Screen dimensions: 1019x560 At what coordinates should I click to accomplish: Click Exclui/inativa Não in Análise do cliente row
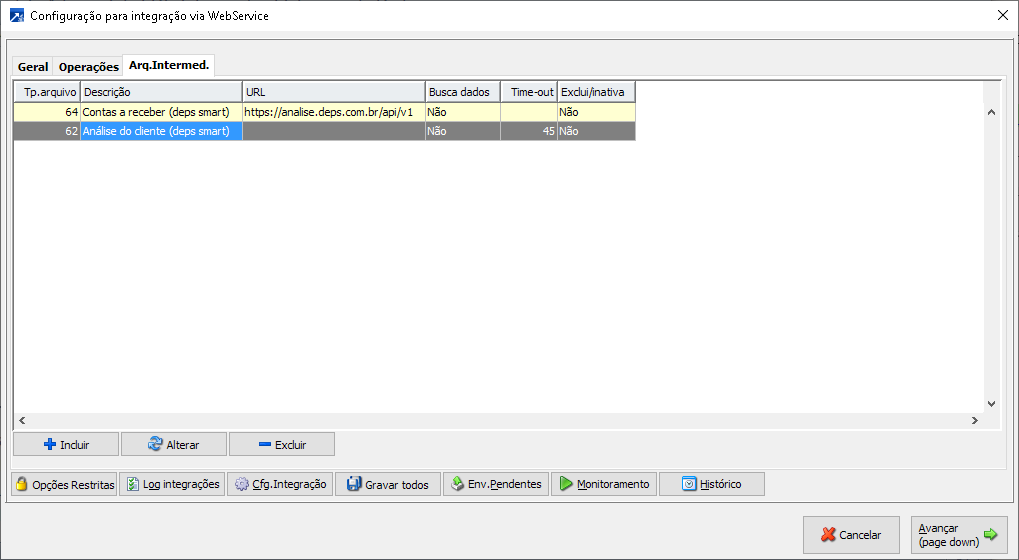596,131
